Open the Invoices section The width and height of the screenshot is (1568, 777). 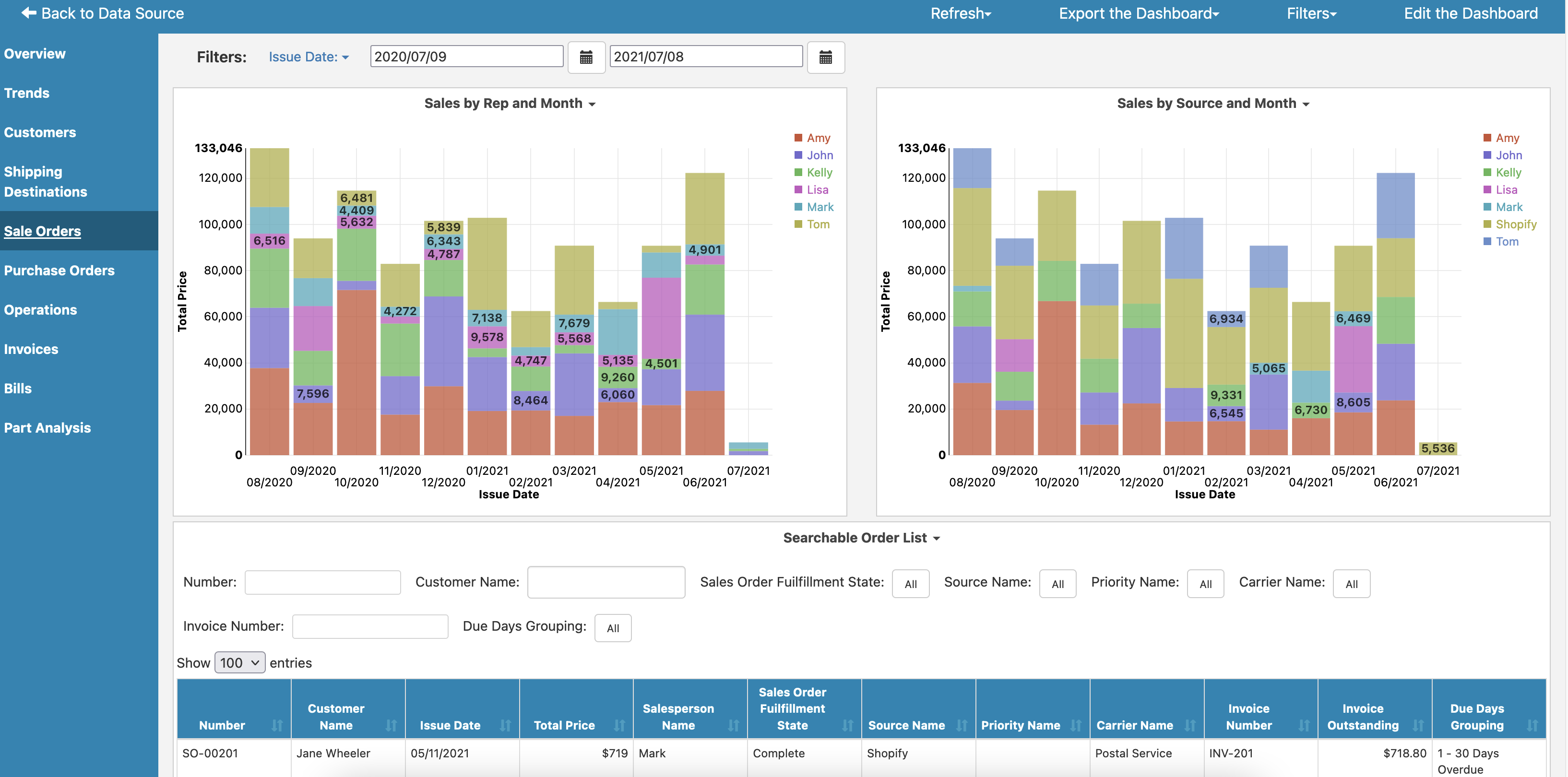point(30,349)
